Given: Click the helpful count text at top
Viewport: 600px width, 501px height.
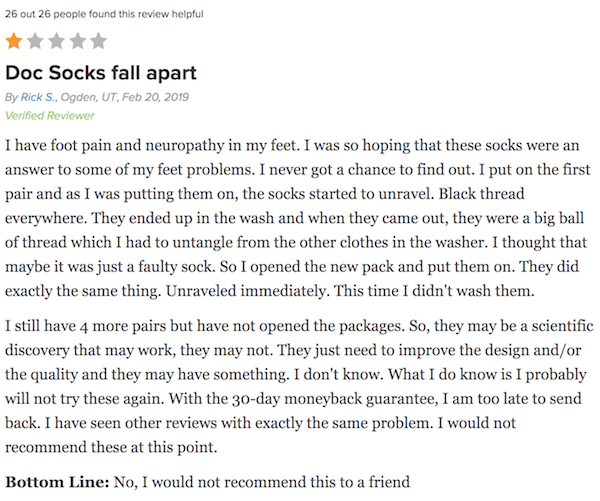Looking at the screenshot, I should [104, 14].
